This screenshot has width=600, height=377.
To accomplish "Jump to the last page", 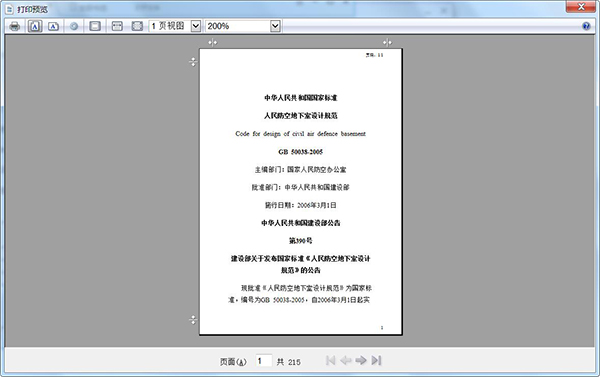I will coord(377,361).
